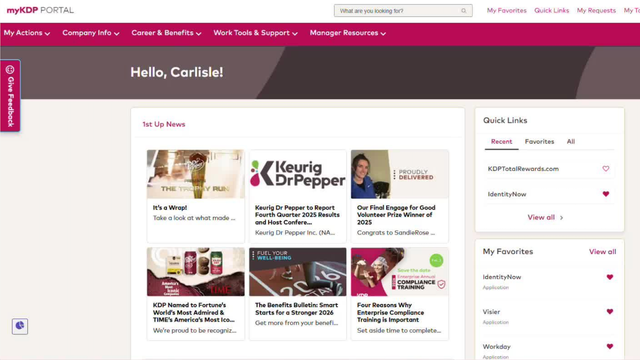Click View all text in Quick Links panel
Image resolution: width=640 pixels, height=360 pixels.
tap(541, 218)
